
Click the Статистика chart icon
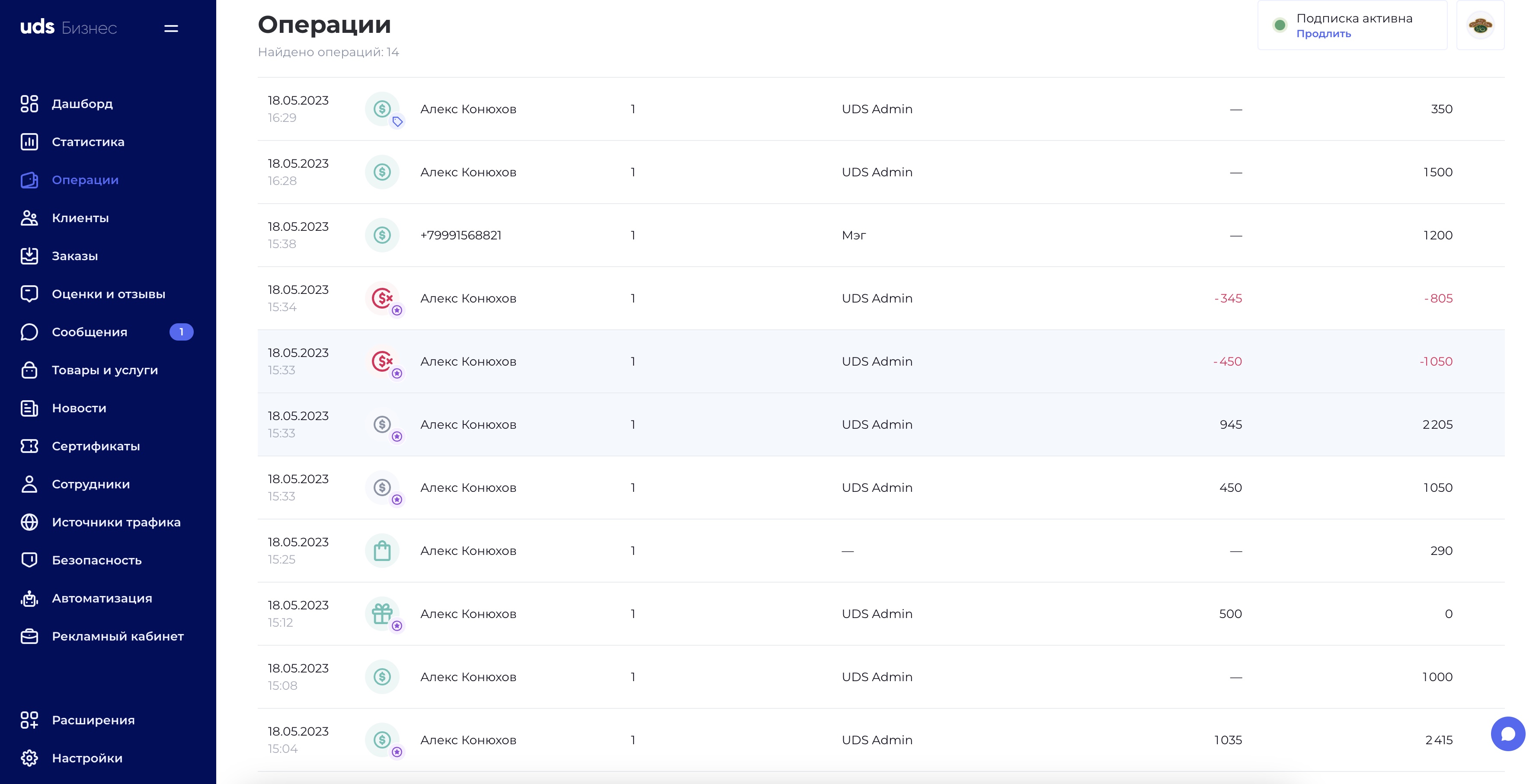coord(29,142)
